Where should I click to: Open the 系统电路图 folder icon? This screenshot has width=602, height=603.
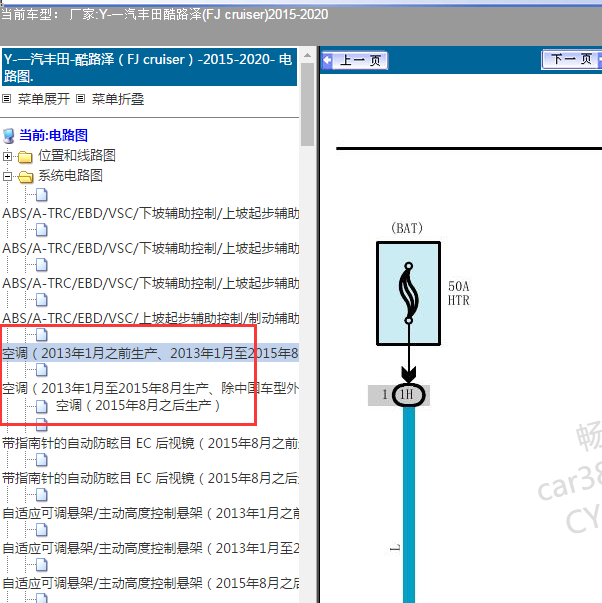click(x=25, y=177)
